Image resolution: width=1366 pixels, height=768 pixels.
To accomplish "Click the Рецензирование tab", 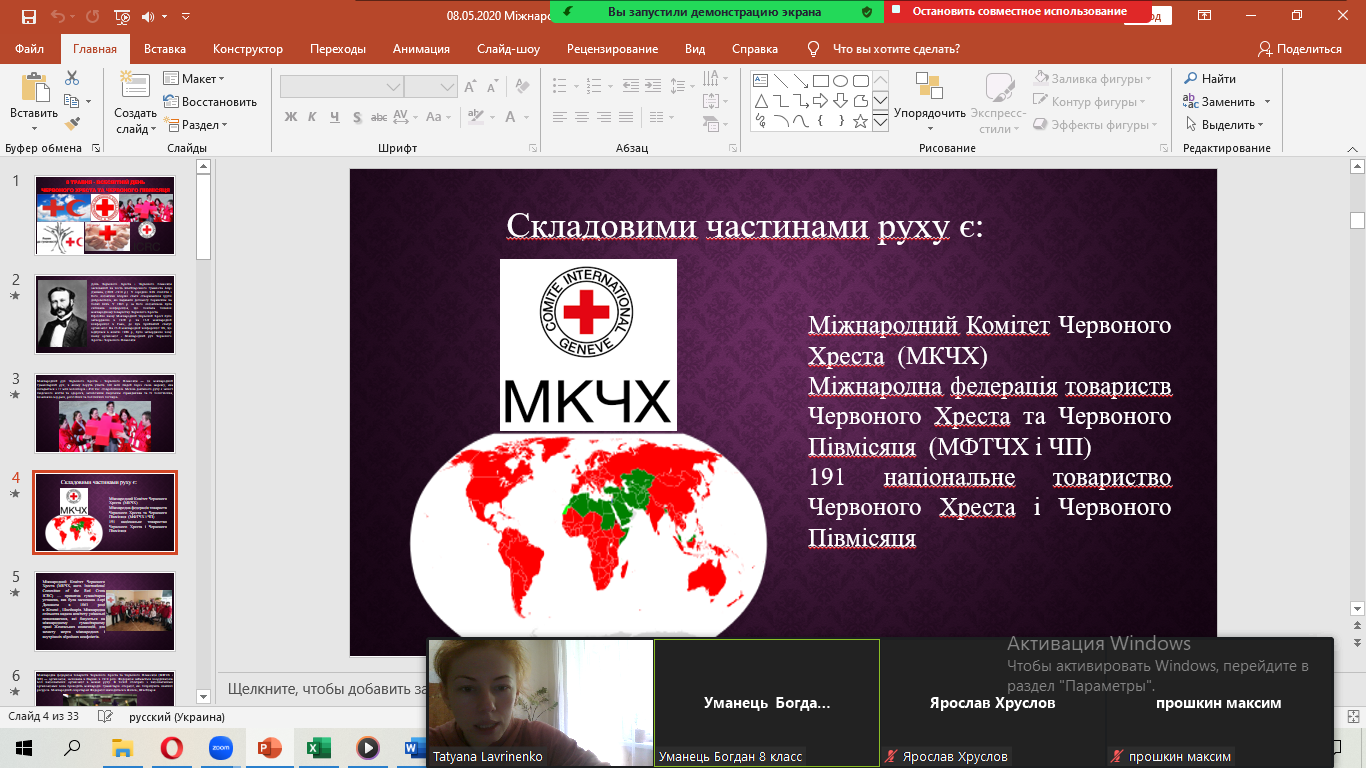I will tap(612, 49).
